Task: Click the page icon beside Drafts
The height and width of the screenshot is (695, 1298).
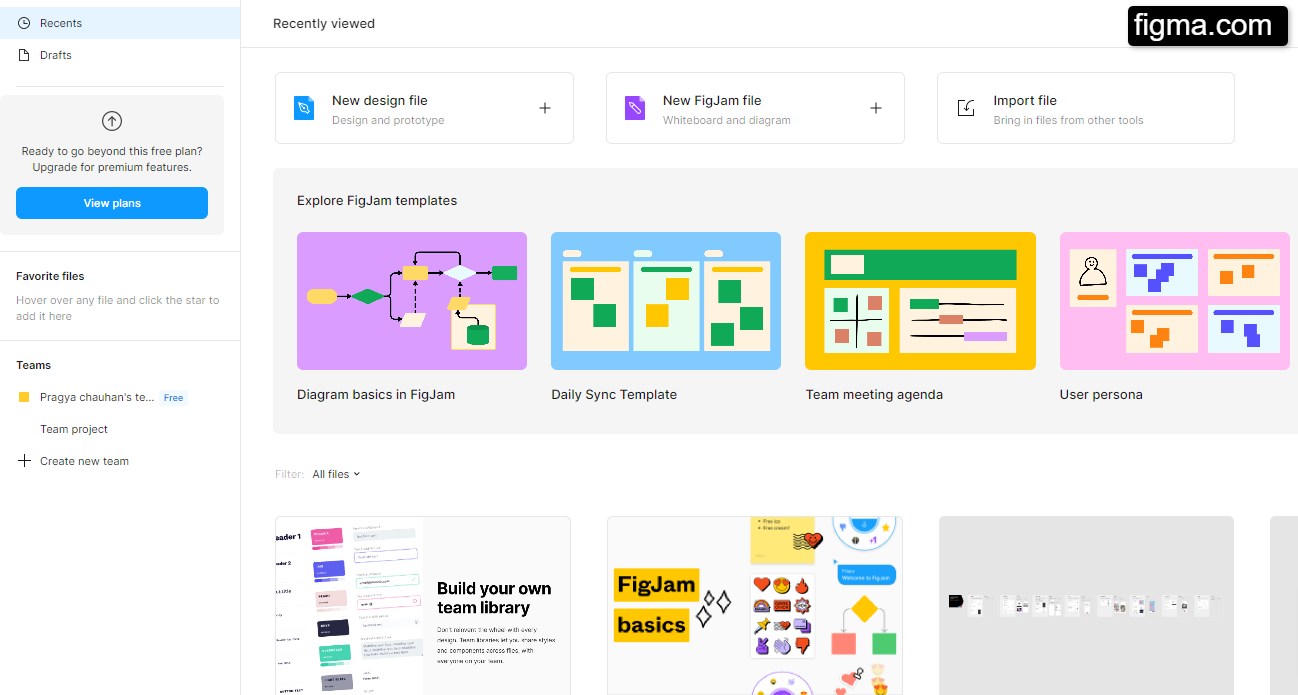Action: click(24, 55)
